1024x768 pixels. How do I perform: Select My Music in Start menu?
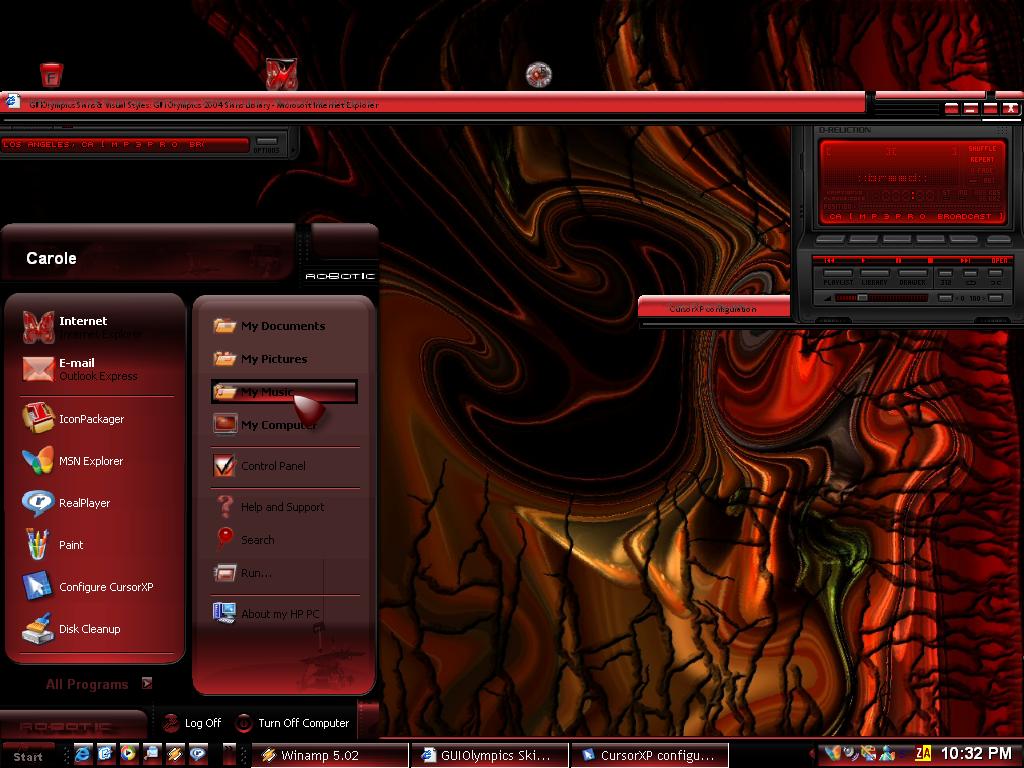(x=284, y=392)
